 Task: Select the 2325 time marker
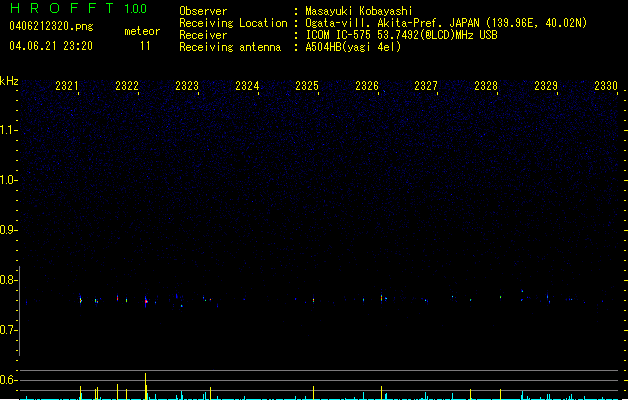(307, 87)
